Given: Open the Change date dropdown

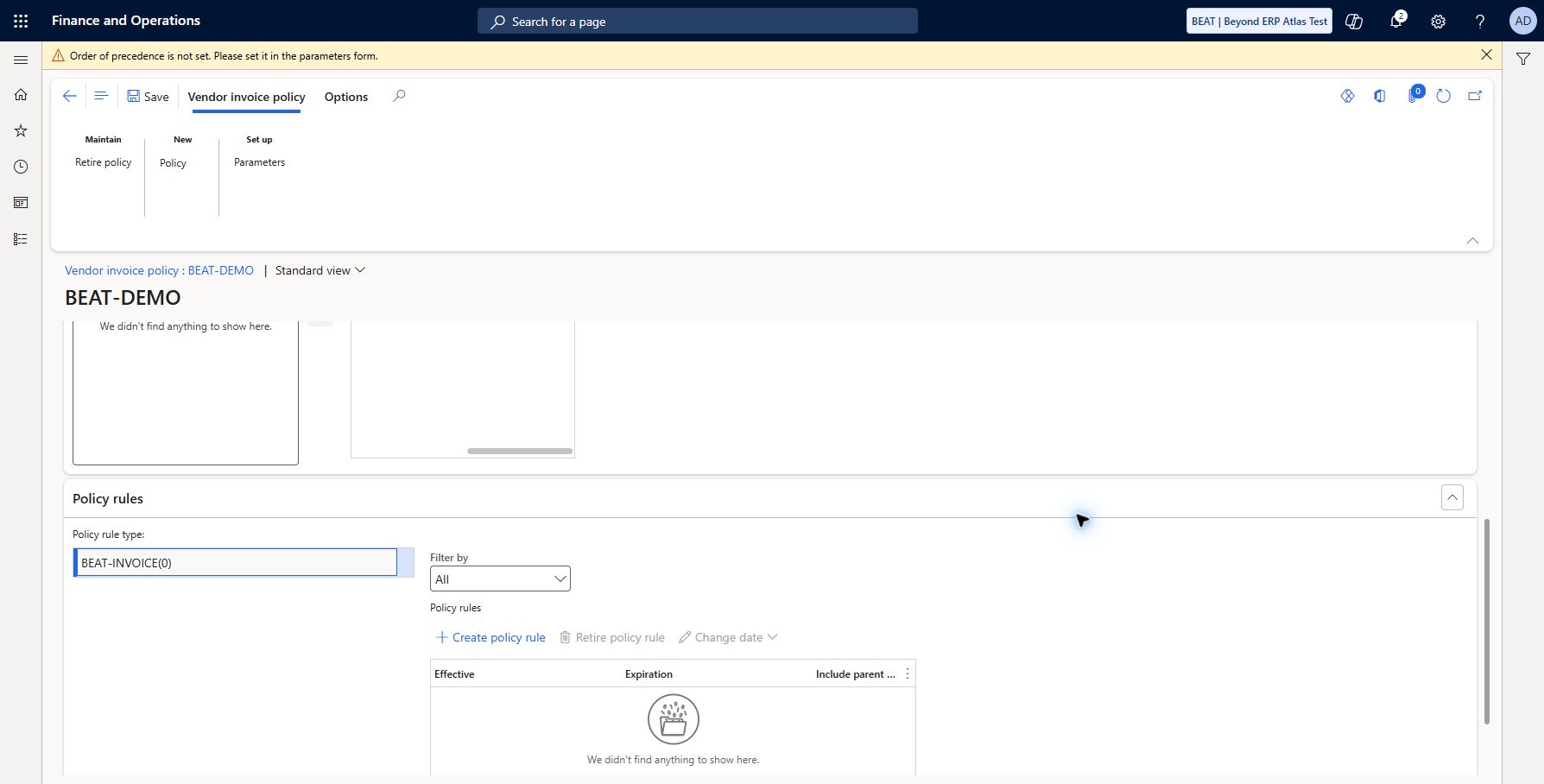Looking at the screenshot, I should pos(728,637).
